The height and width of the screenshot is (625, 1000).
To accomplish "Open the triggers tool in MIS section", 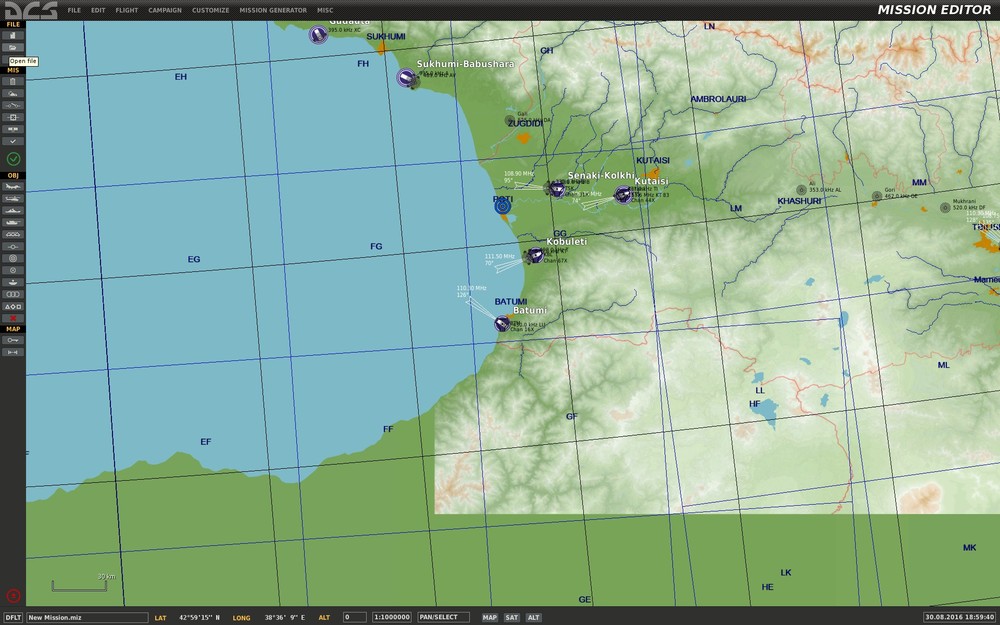I will pos(13,105).
